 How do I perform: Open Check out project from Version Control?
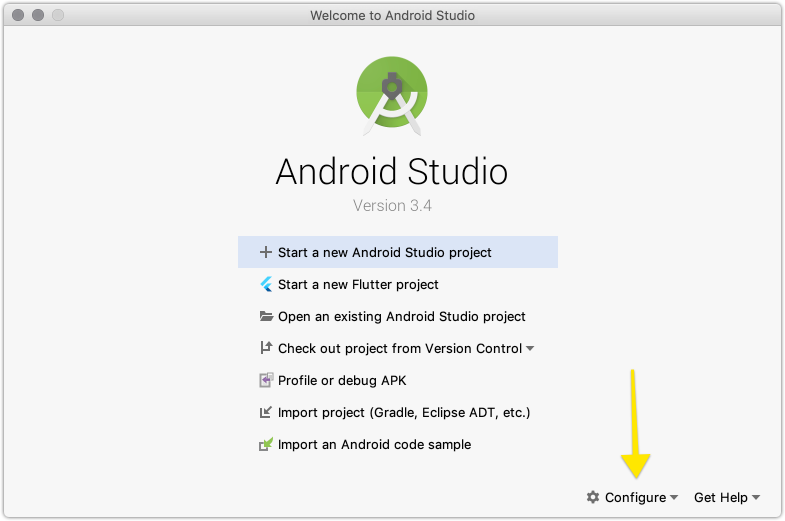pyautogui.click(x=400, y=348)
